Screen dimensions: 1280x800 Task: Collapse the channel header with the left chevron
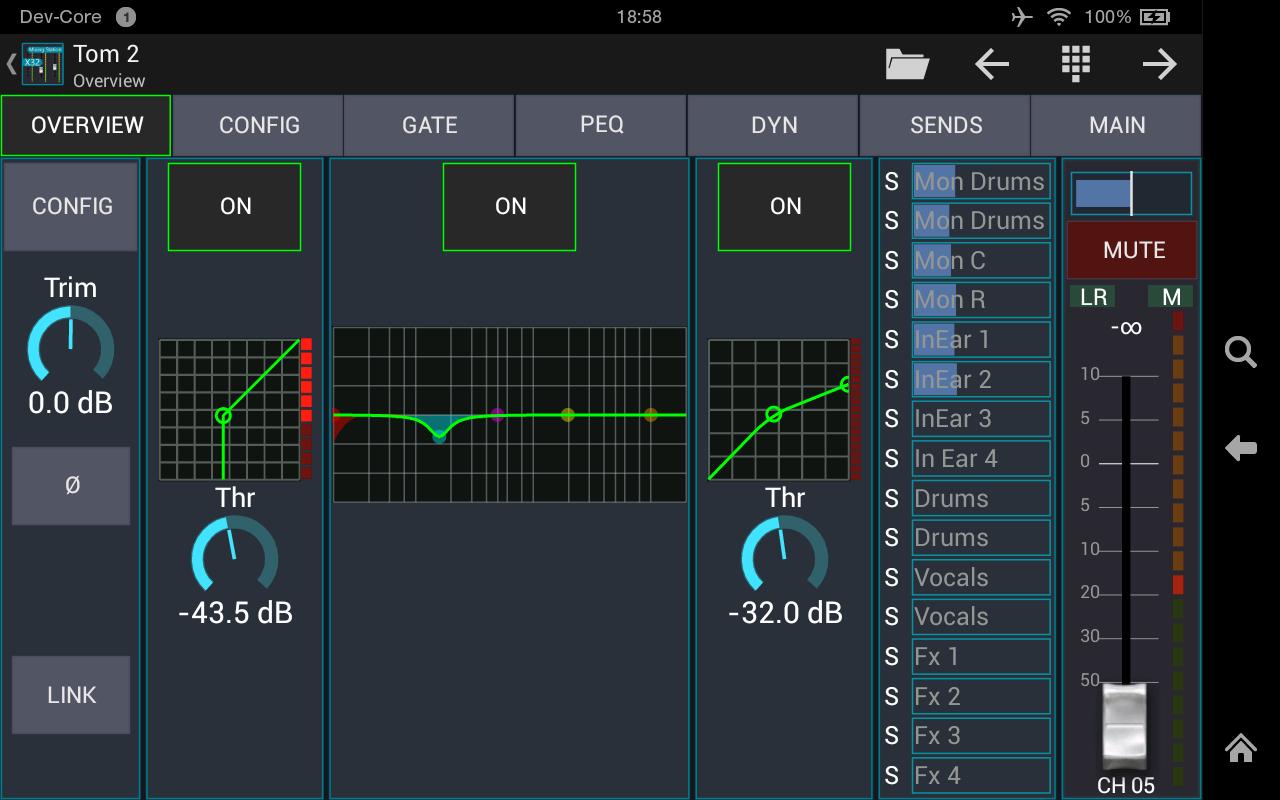pos(8,63)
